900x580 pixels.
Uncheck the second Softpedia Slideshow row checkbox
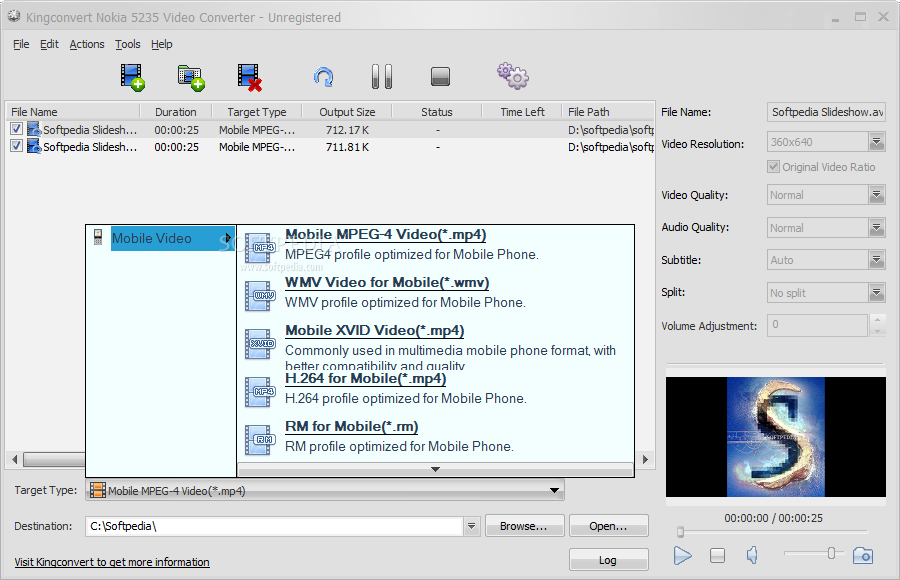pos(16,146)
